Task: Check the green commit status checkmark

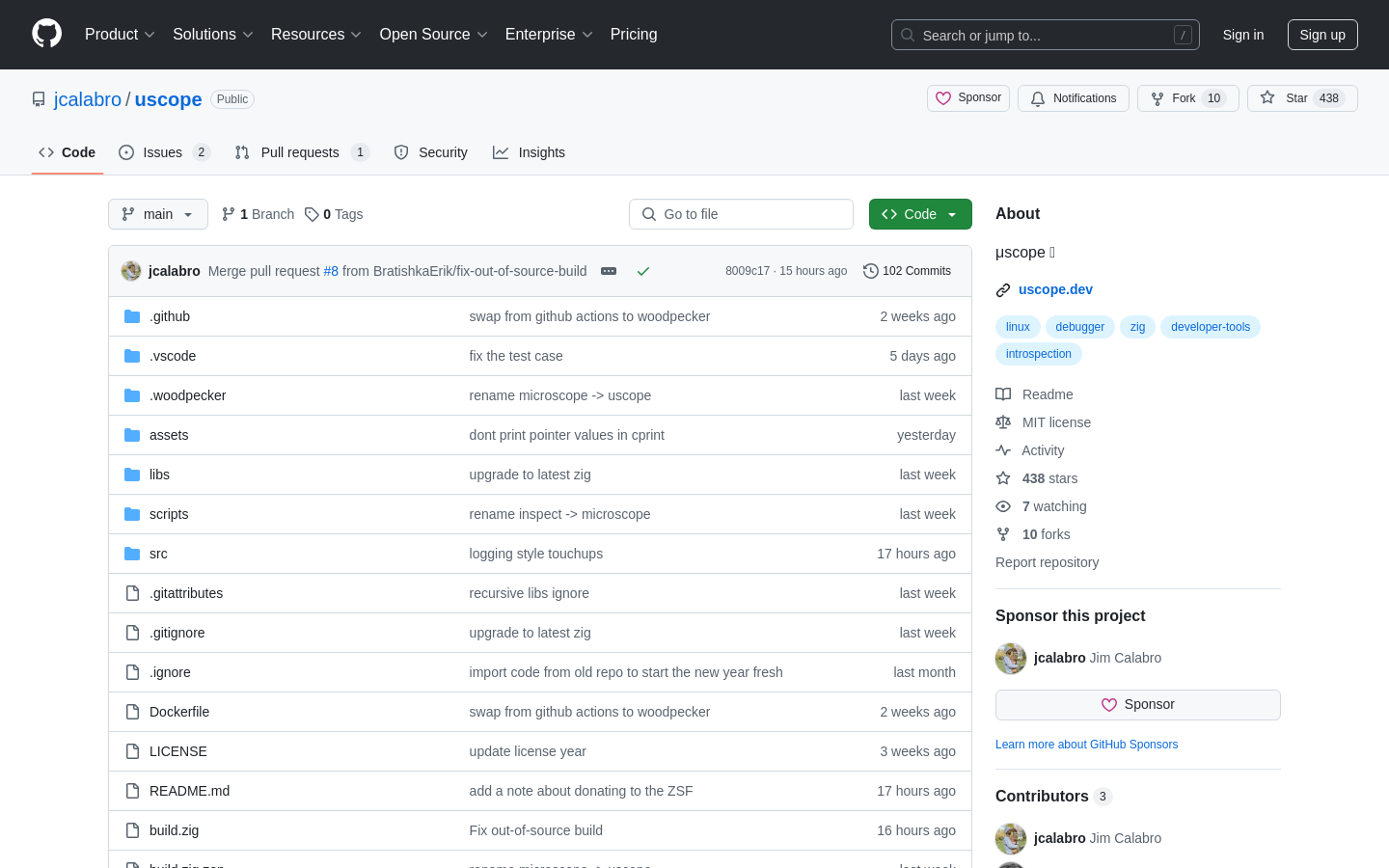Action: pyautogui.click(x=643, y=271)
